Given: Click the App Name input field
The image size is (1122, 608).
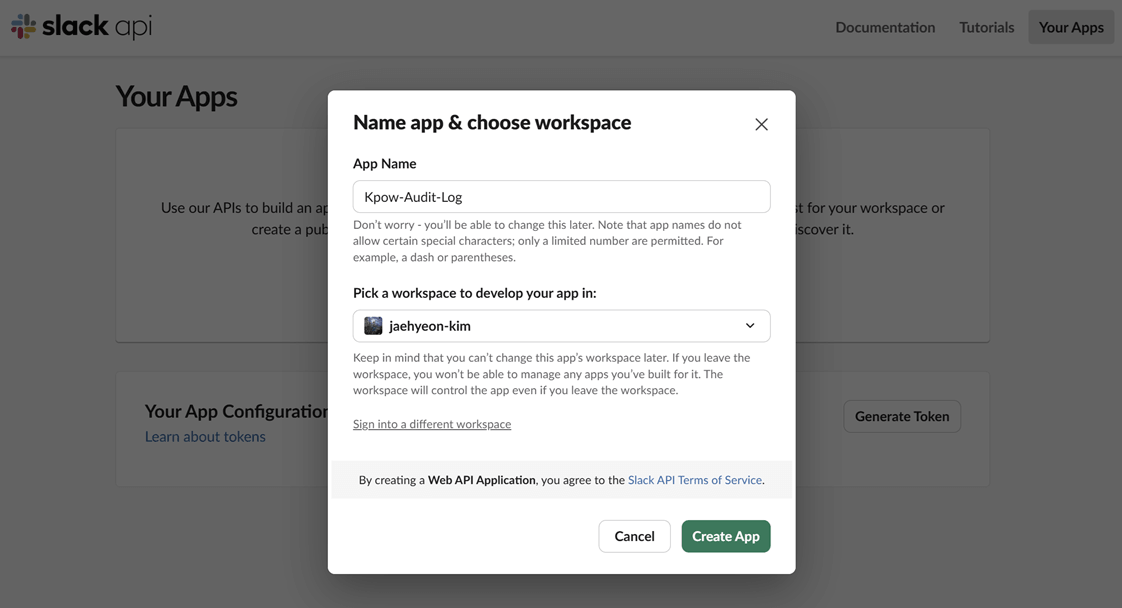Looking at the screenshot, I should (x=561, y=197).
